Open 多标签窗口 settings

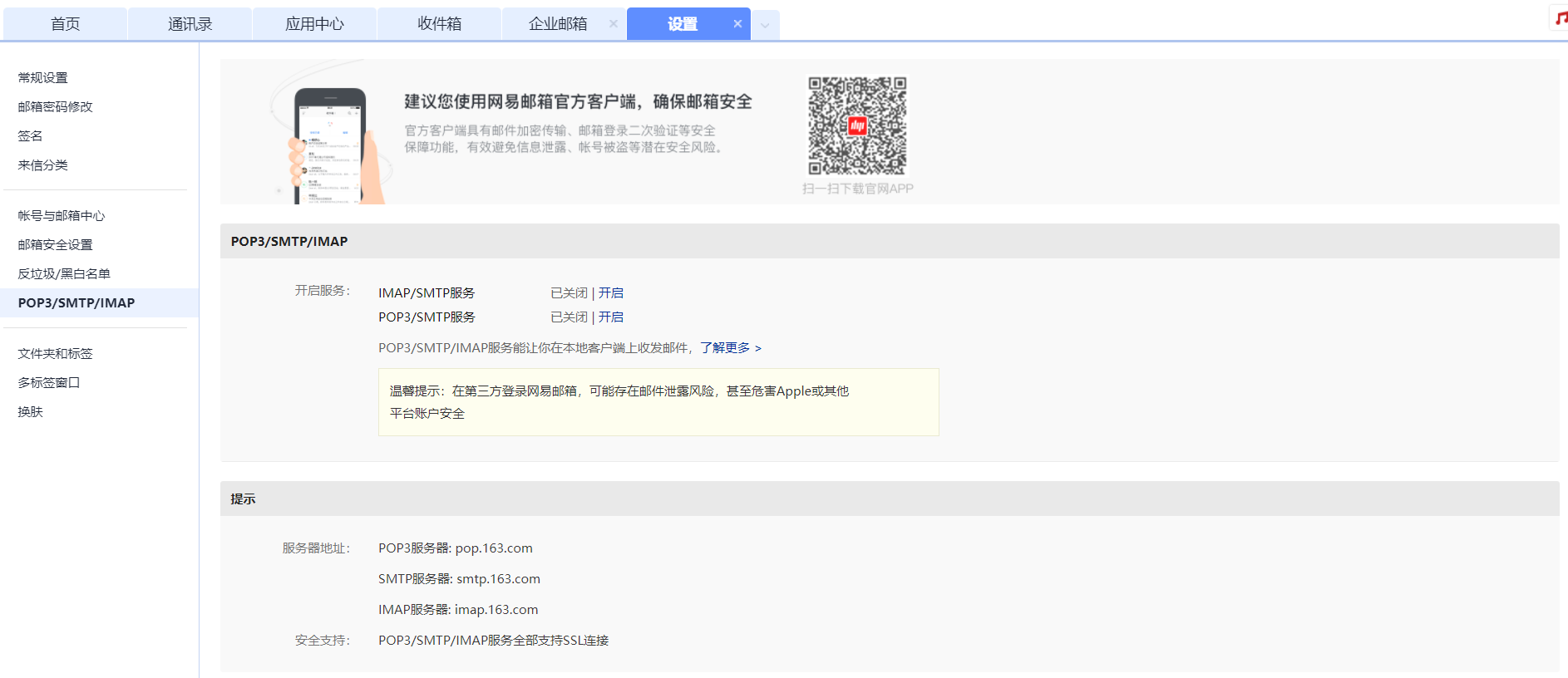coord(49,382)
